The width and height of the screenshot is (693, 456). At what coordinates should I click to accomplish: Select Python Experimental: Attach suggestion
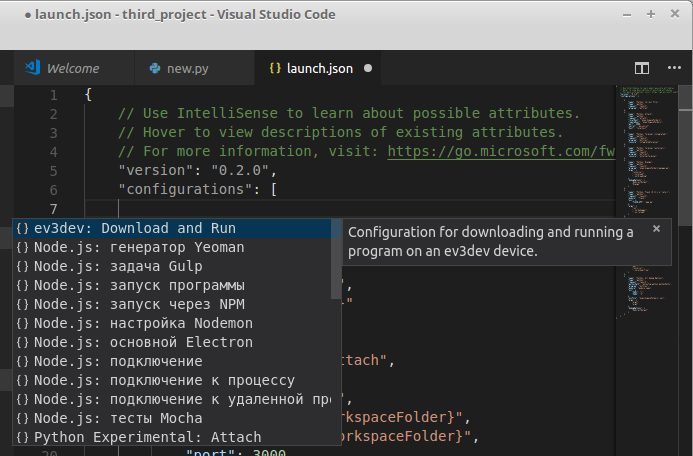(x=147, y=438)
